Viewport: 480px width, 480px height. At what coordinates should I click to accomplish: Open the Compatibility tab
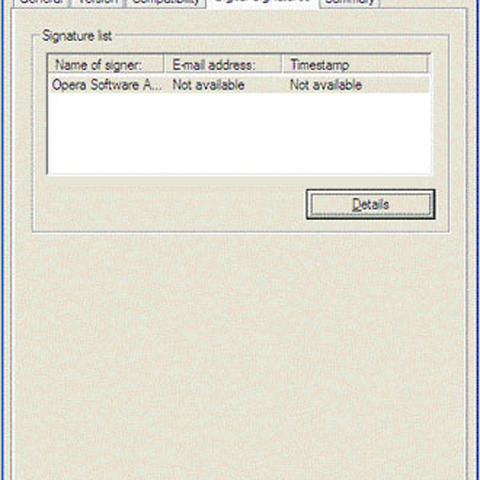click(166, 3)
